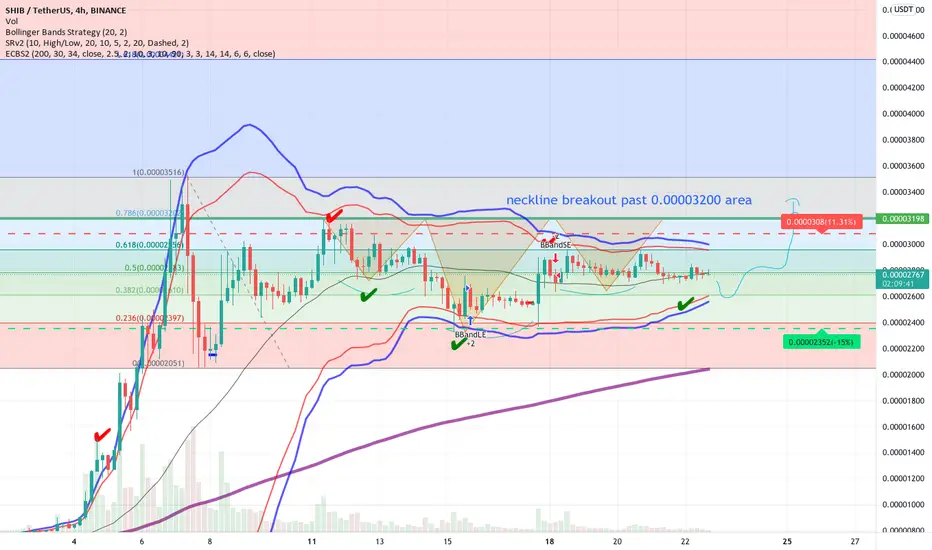This screenshot has height=550, width=932.
Task: Click date 15 on the time axis
Action: [448, 541]
